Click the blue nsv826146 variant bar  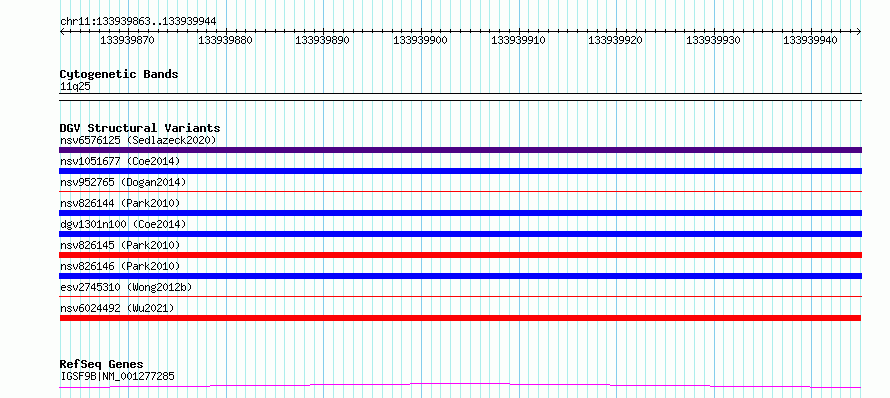coord(460,276)
